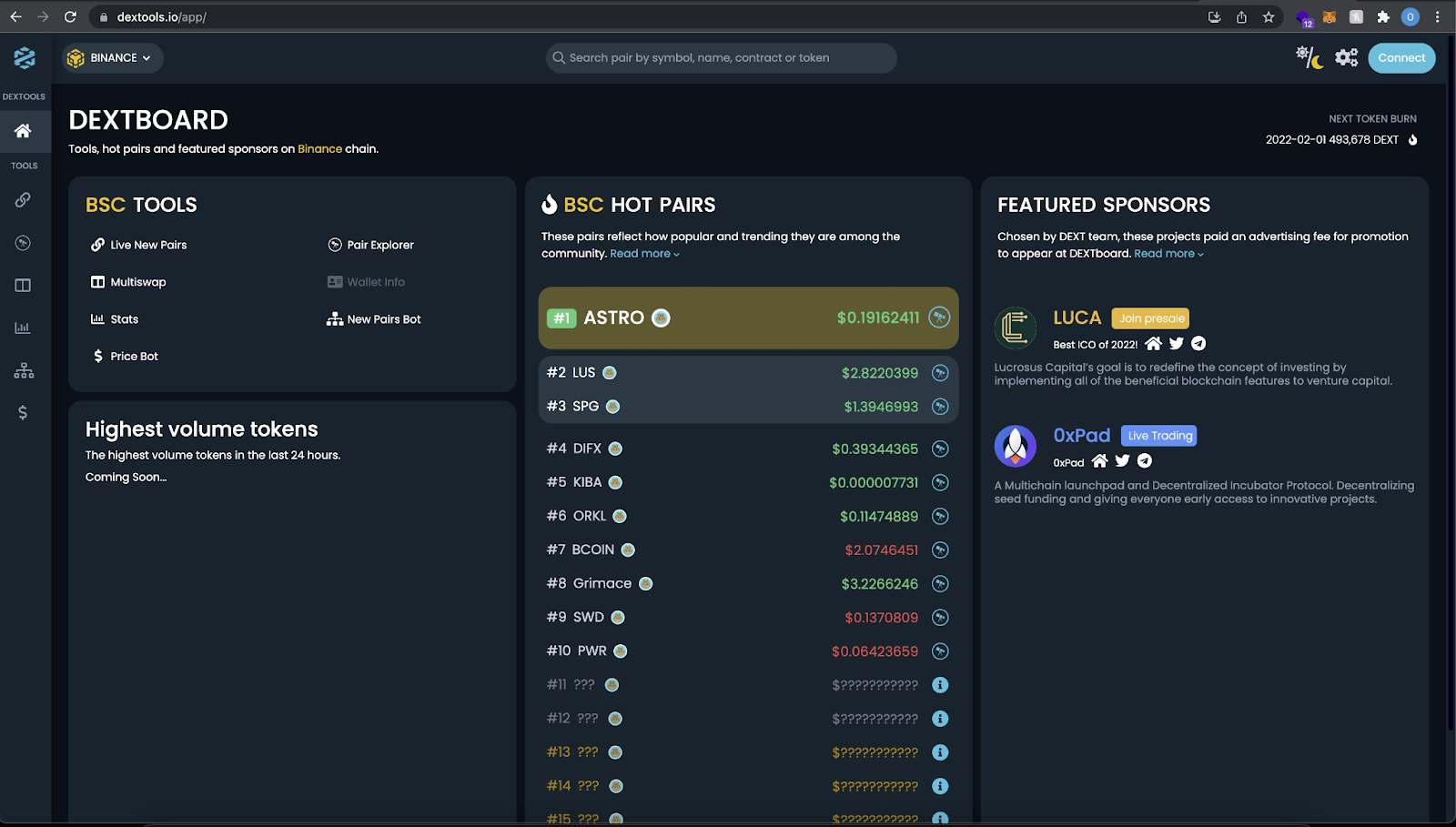Expand Read more under BSC Hot Pairs
Screen dimensions: 1456x827
(644, 254)
